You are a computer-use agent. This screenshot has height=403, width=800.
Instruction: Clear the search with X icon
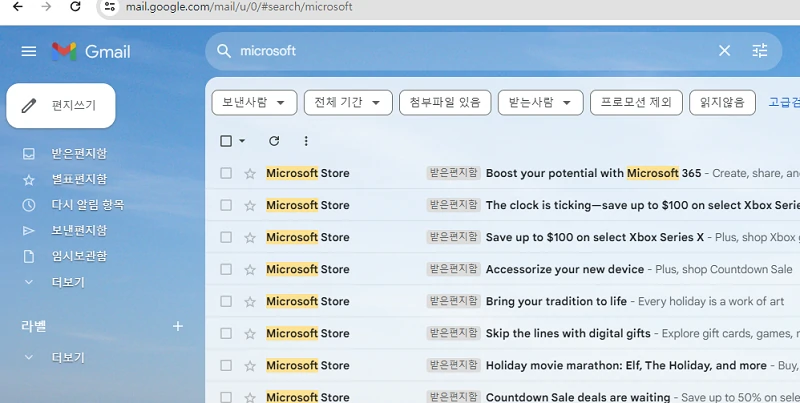click(724, 51)
